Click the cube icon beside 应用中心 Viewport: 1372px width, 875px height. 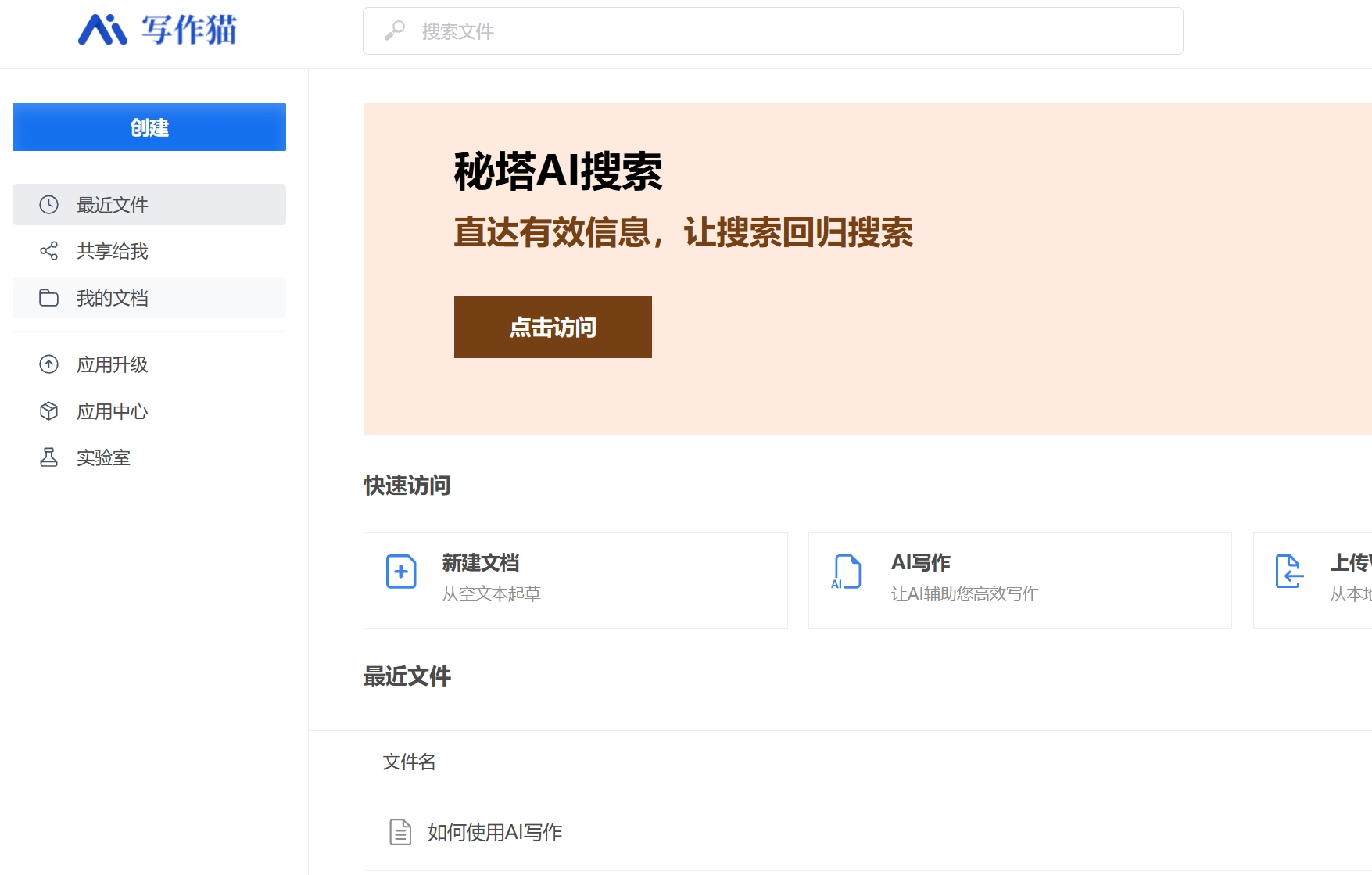tap(48, 411)
